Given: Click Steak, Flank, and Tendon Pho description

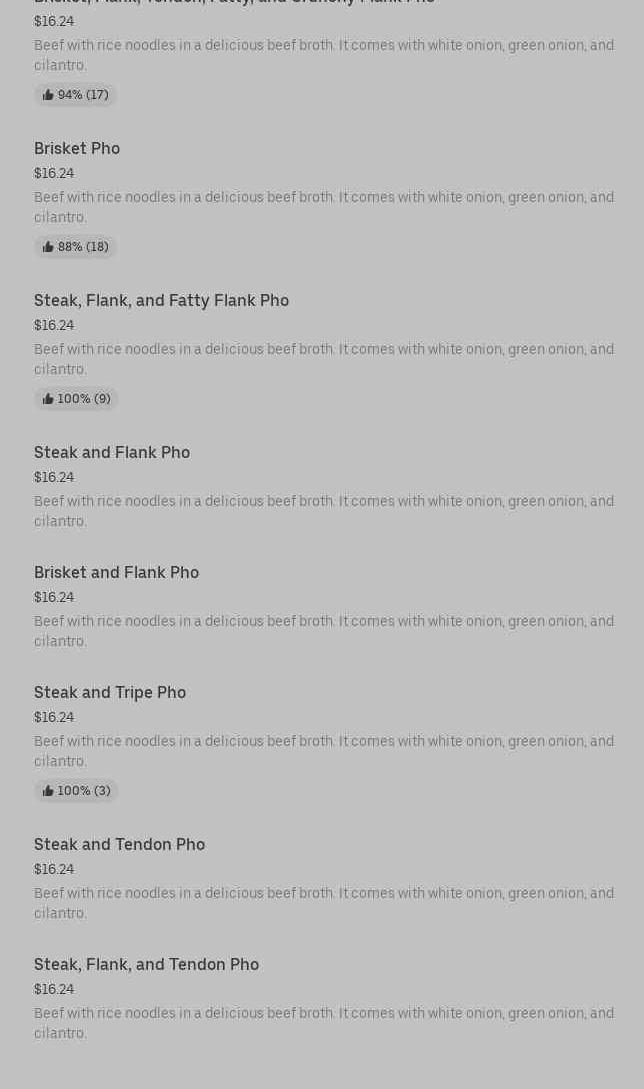Looking at the screenshot, I should point(324,1023).
